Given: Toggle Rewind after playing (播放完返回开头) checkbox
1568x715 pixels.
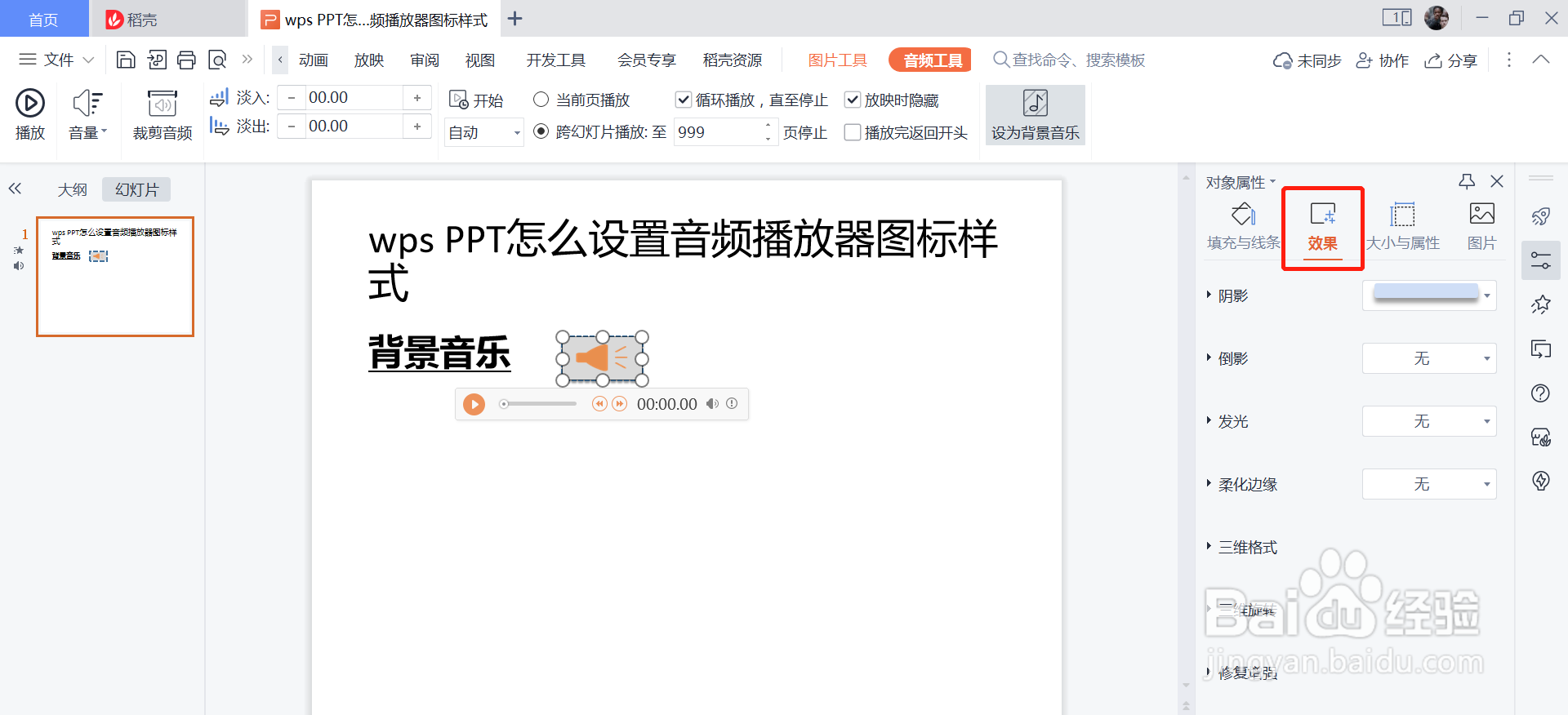Looking at the screenshot, I should point(853,132).
